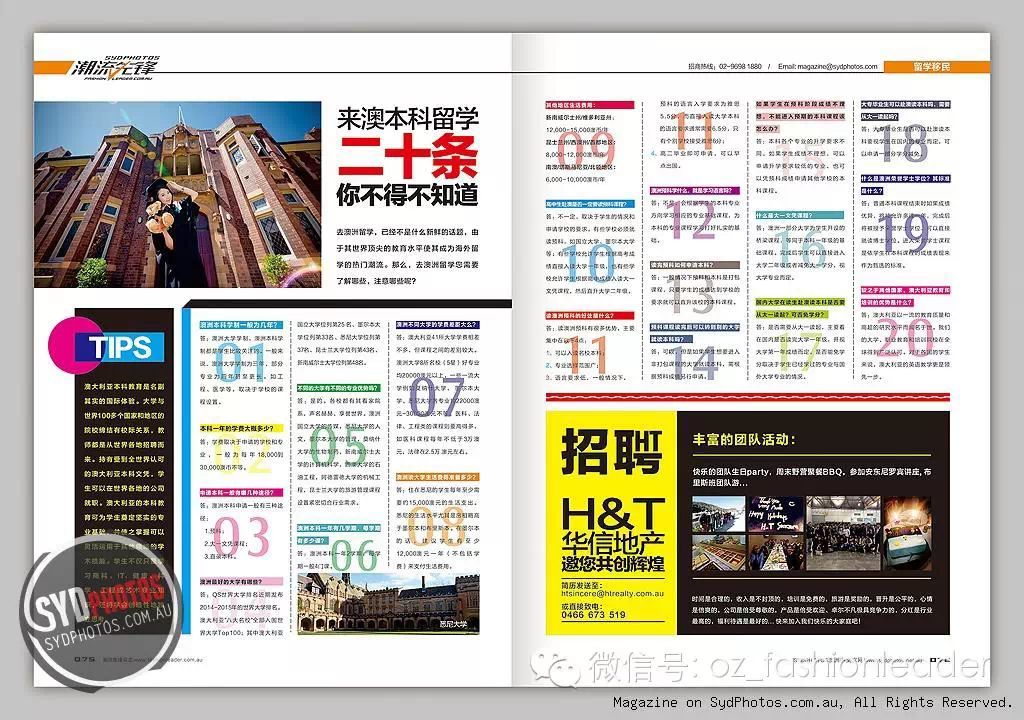Click the large green number '06'
This screenshot has width=1024, height=720.
(355, 553)
